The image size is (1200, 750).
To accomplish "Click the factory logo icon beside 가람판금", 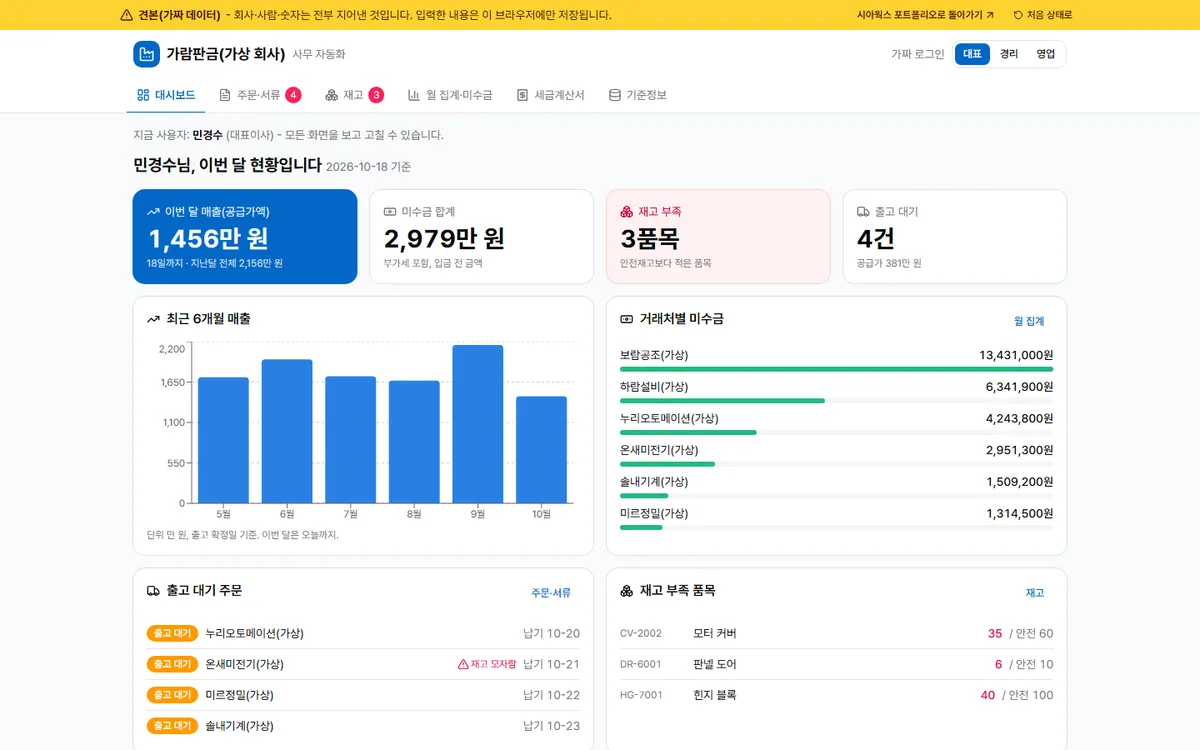I will pos(147,54).
